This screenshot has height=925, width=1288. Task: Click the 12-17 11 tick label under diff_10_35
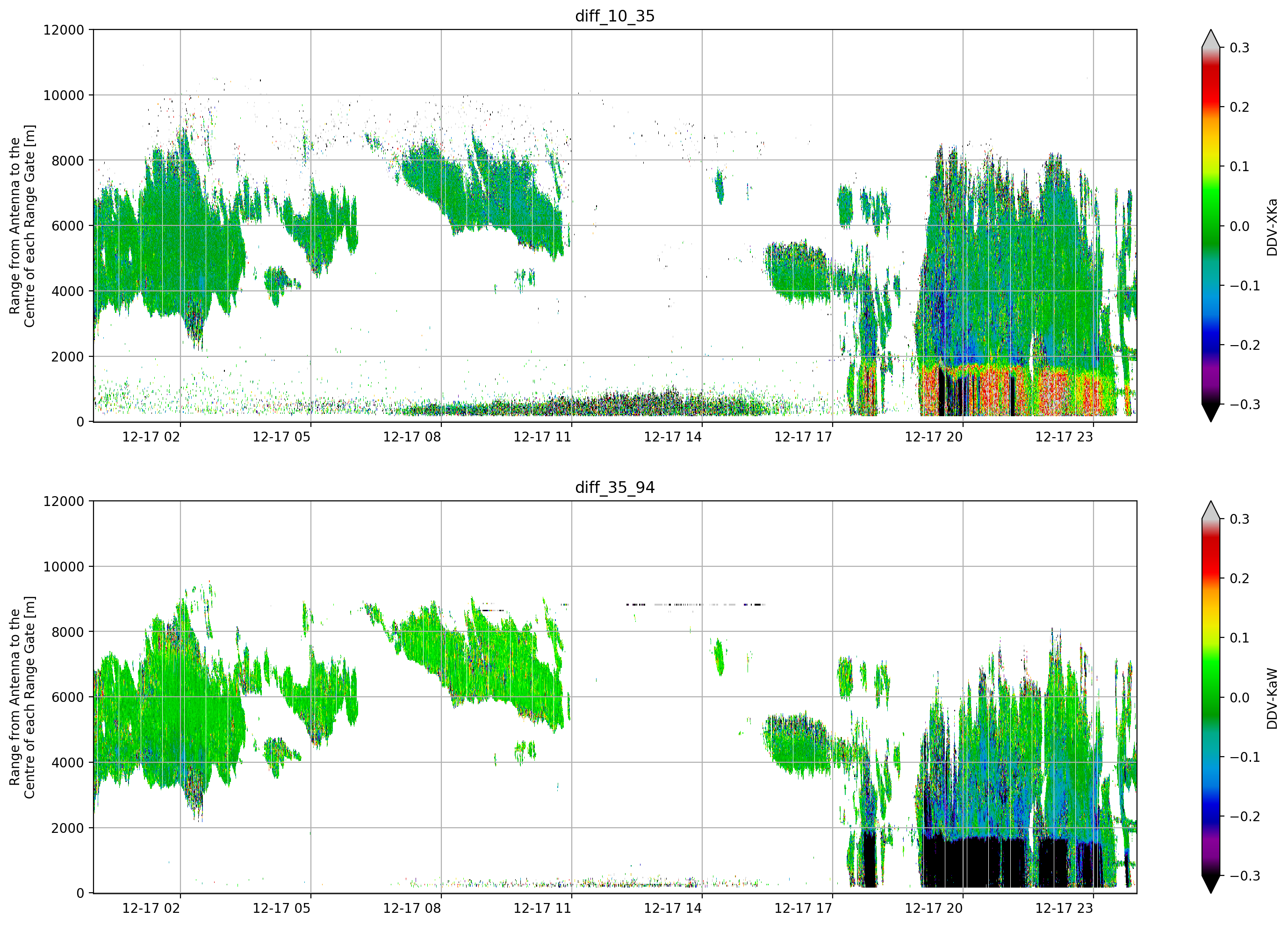(542, 437)
